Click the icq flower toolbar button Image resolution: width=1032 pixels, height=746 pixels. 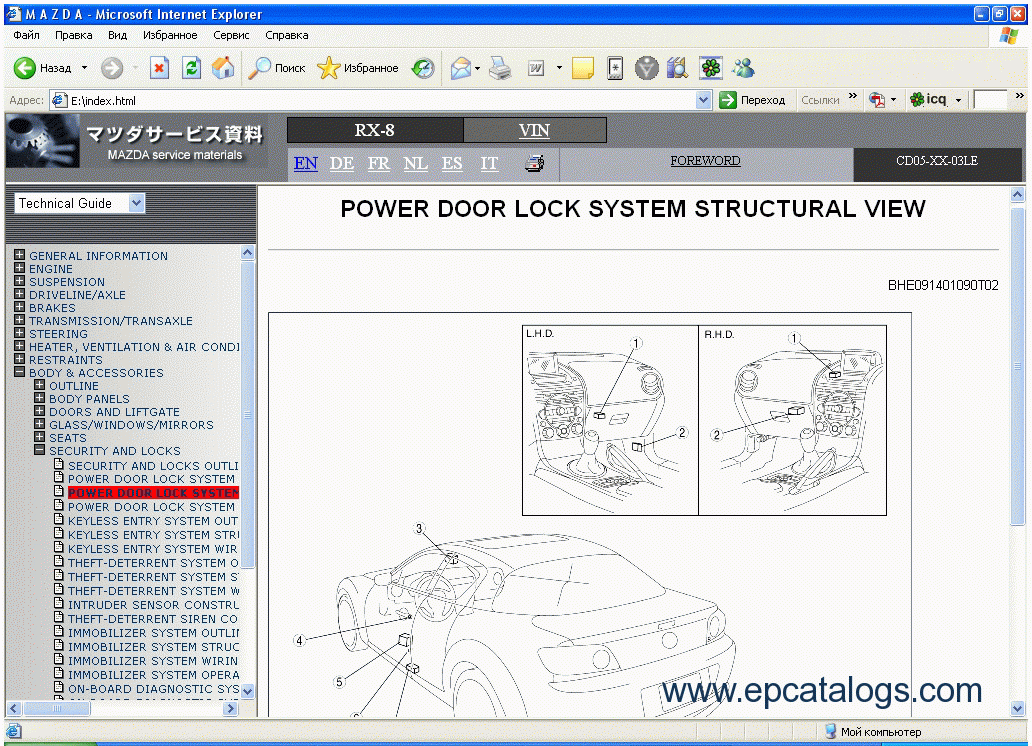point(928,99)
